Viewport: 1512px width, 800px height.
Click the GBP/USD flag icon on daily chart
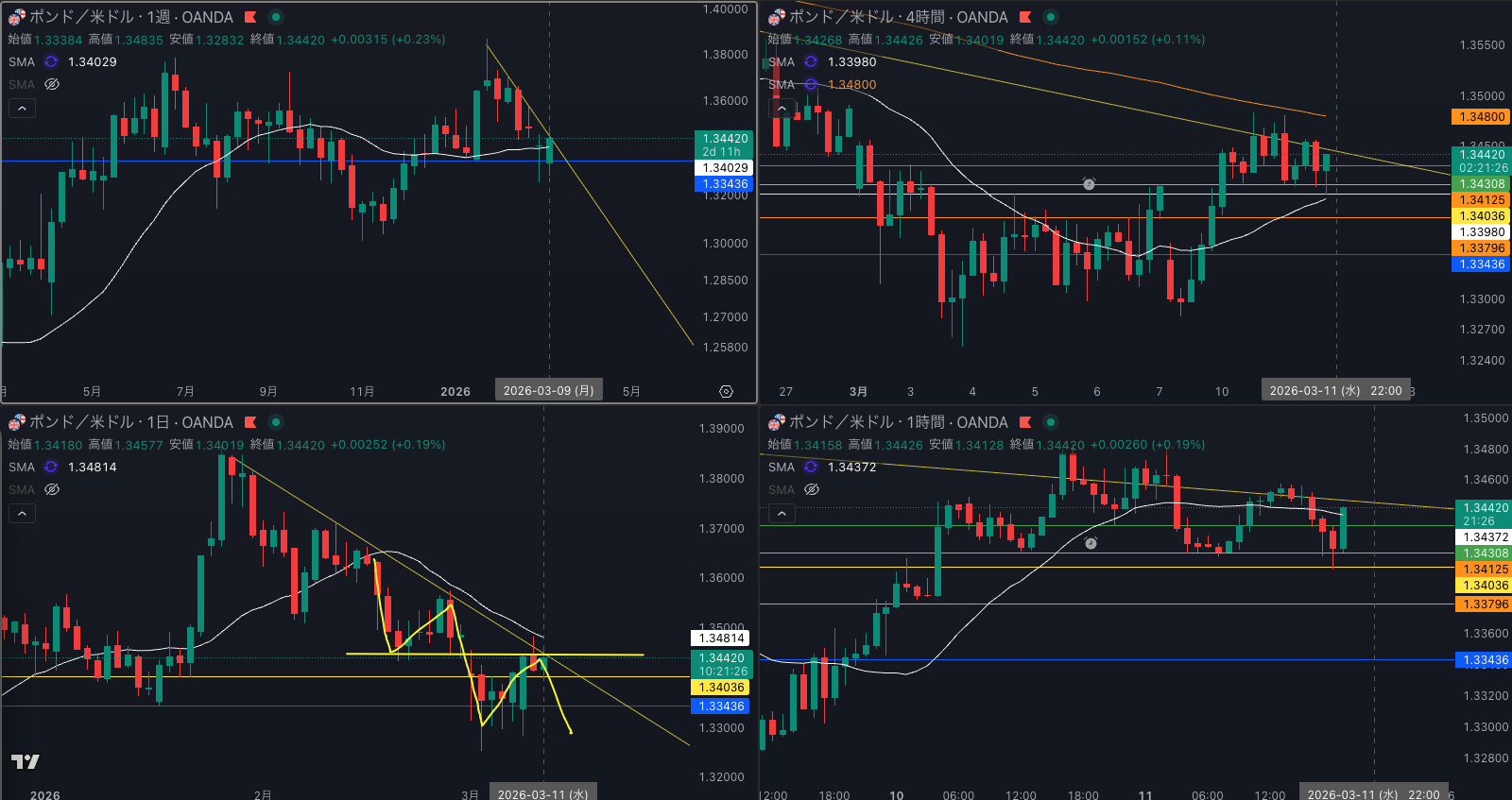(16, 422)
